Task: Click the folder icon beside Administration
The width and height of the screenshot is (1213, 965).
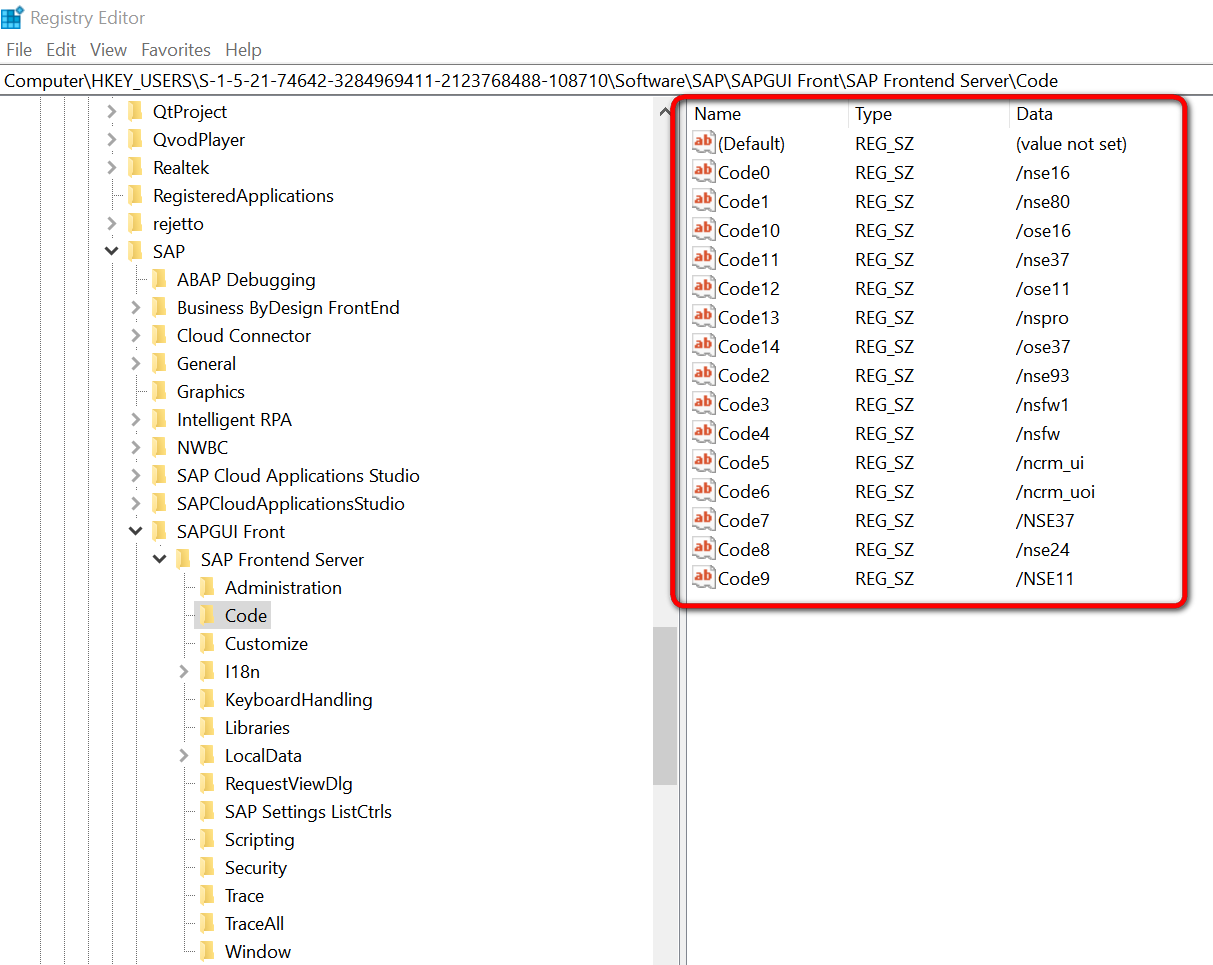Action: tap(207, 587)
